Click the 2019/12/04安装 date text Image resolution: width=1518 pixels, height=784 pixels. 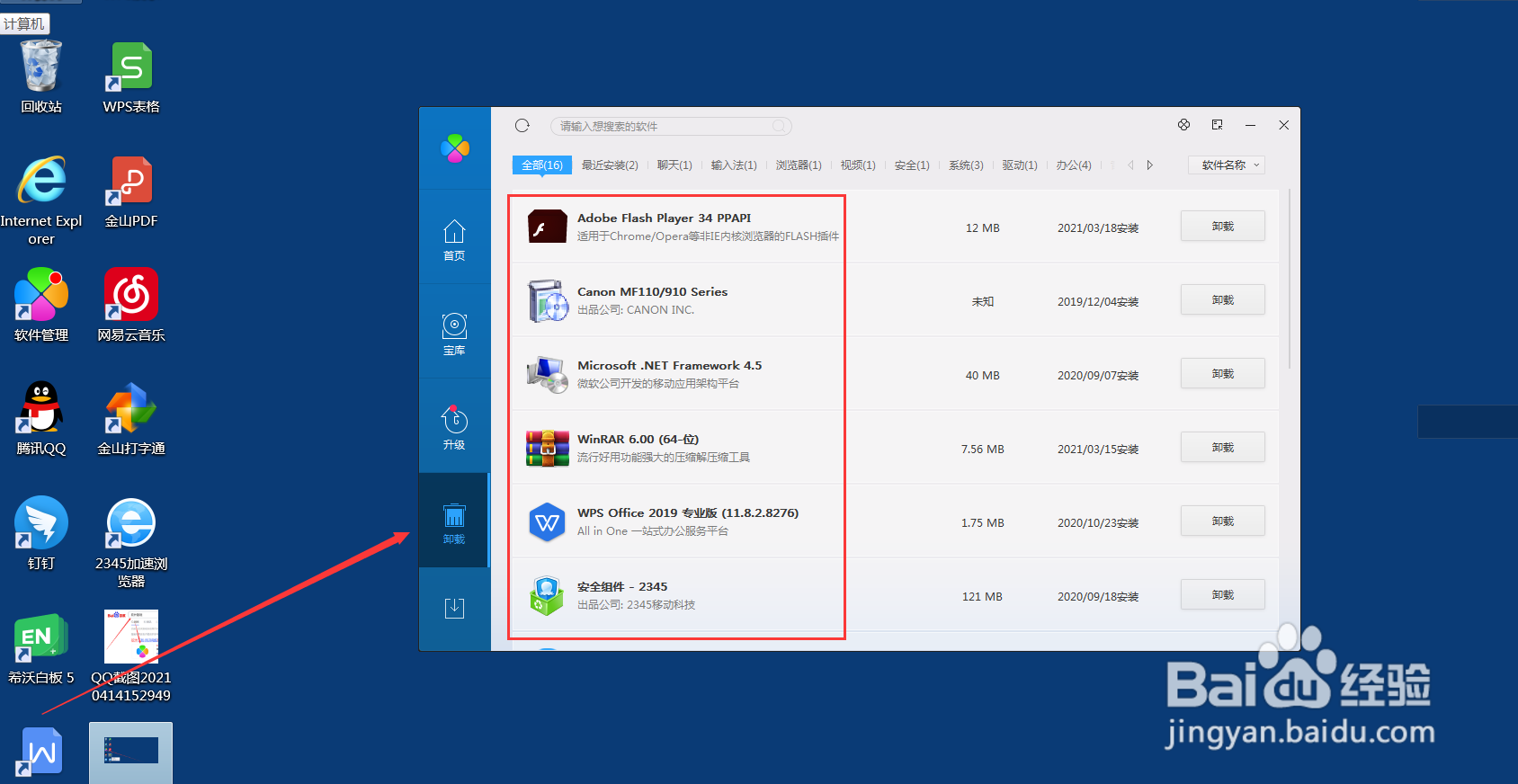pos(1098,302)
